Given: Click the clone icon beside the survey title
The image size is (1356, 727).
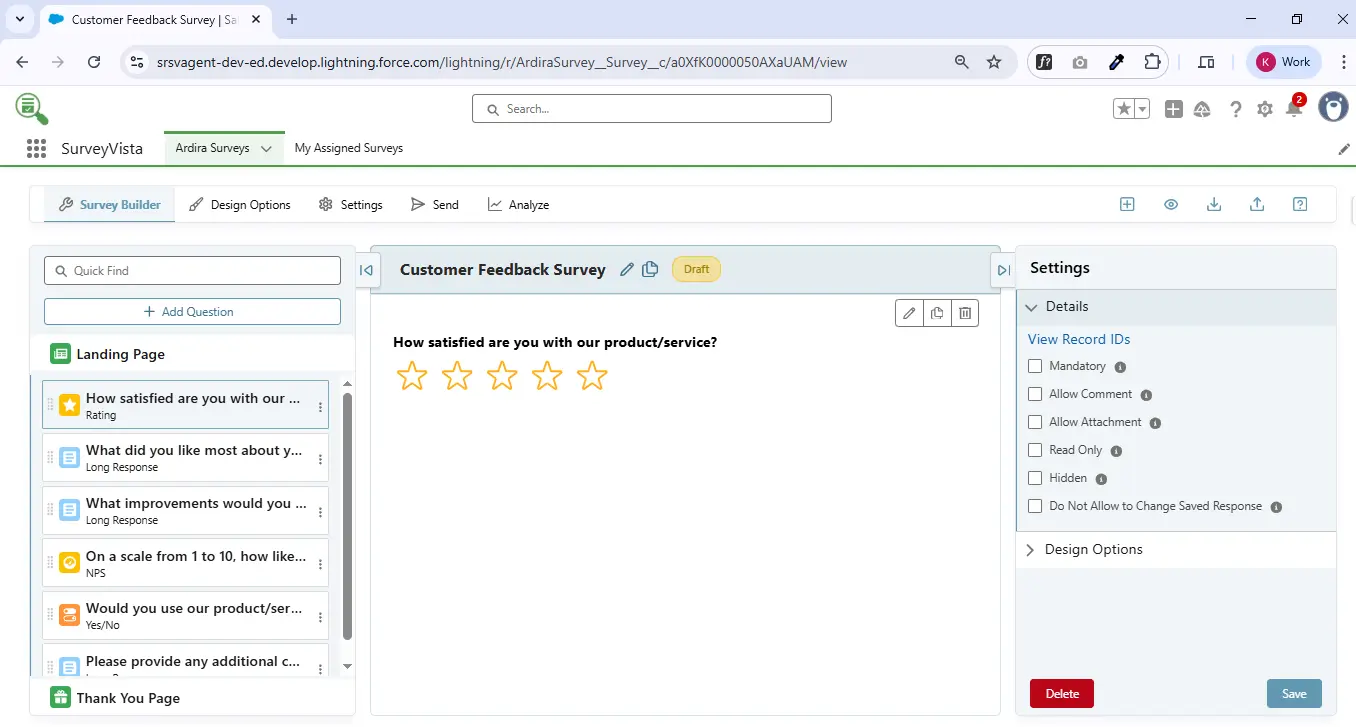Looking at the screenshot, I should [x=650, y=269].
